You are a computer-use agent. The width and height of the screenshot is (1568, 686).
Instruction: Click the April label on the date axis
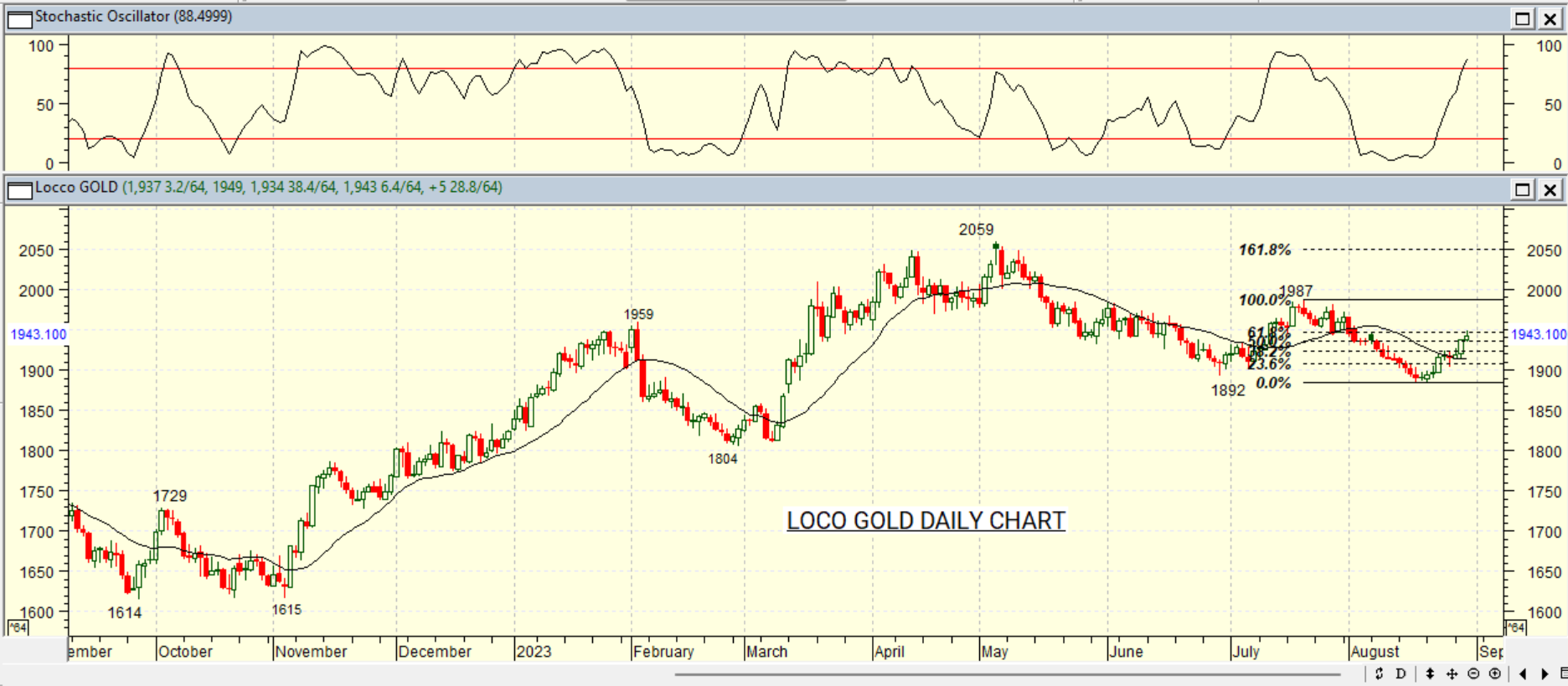pyautogui.click(x=889, y=652)
